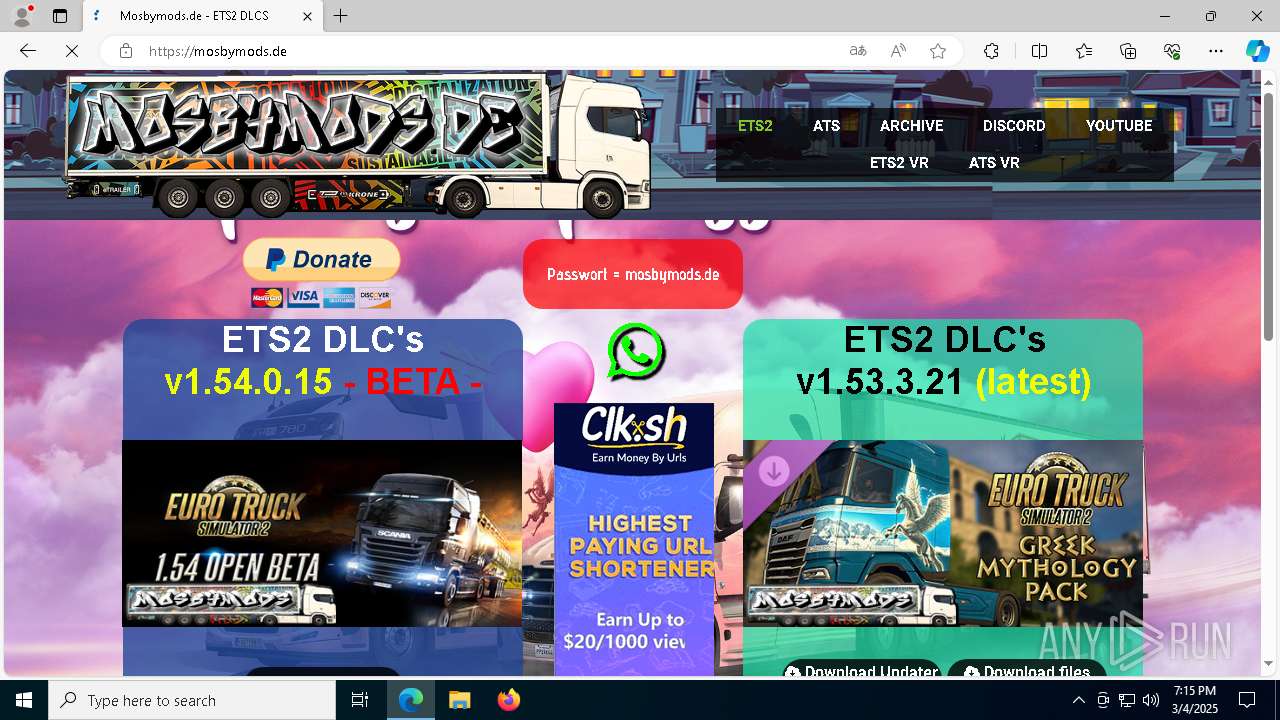This screenshot has width=1280, height=720.
Task: Open the ARCHIVE menu item
Action: point(912,126)
